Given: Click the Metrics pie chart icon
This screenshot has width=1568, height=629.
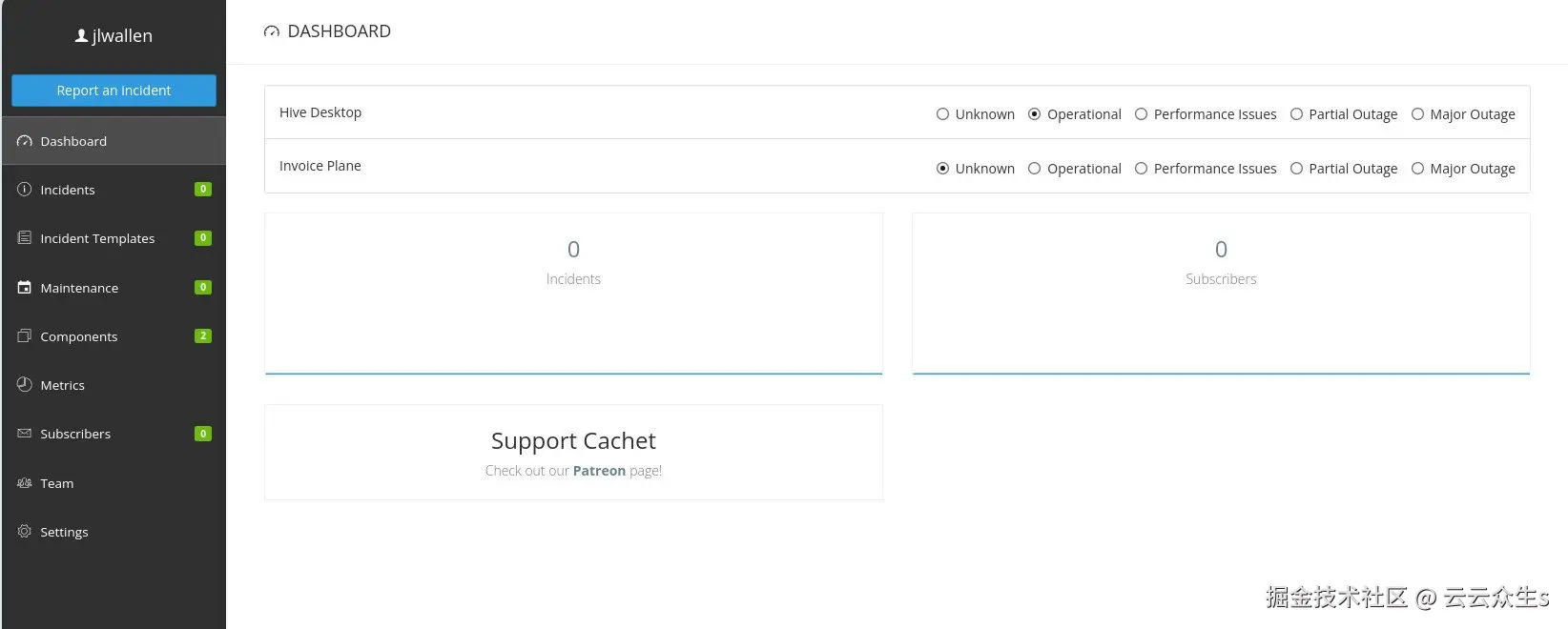Looking at the screenshot, I should tap(25, 385).
